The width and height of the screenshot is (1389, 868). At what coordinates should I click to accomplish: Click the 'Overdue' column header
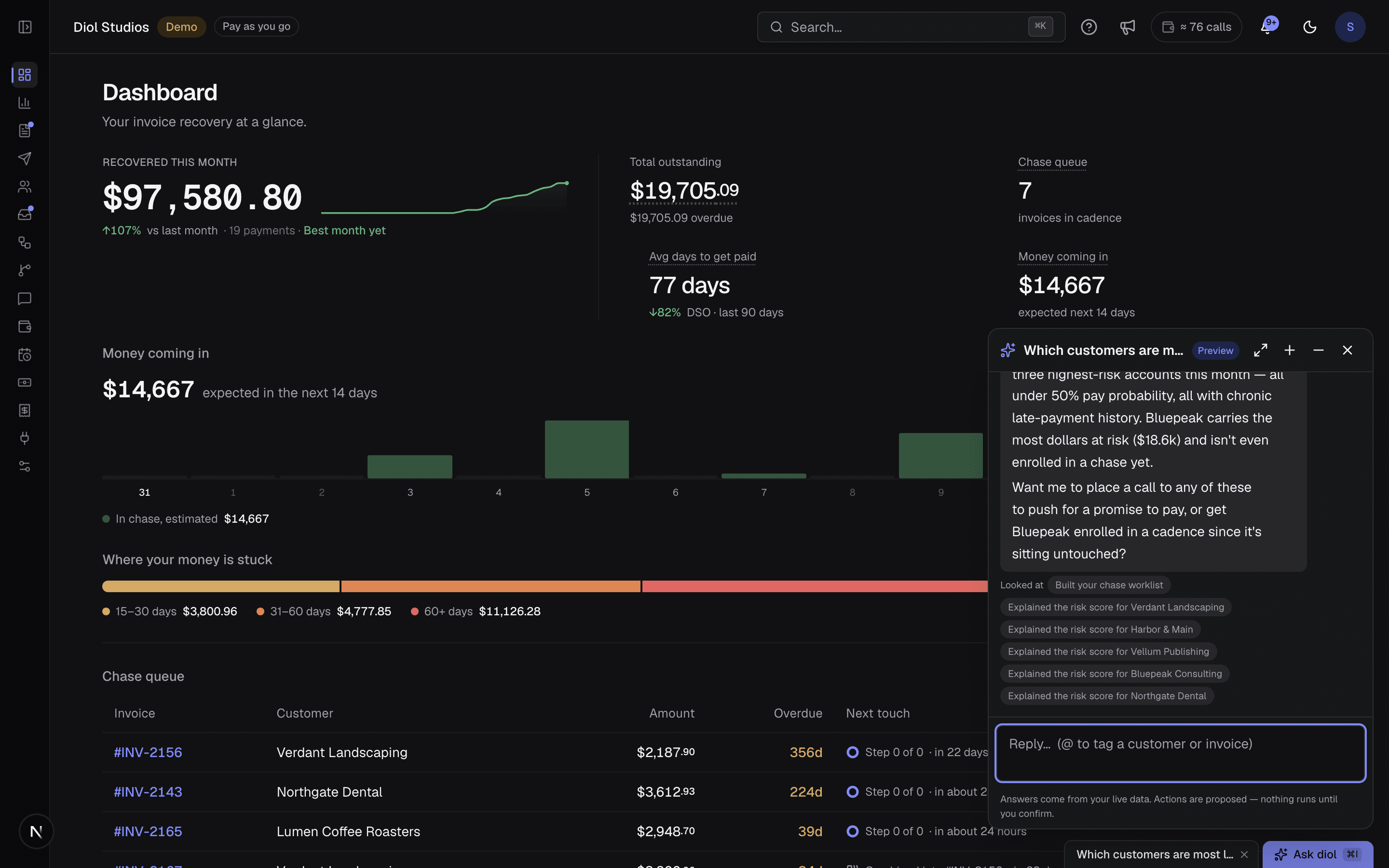click(798, 713)
